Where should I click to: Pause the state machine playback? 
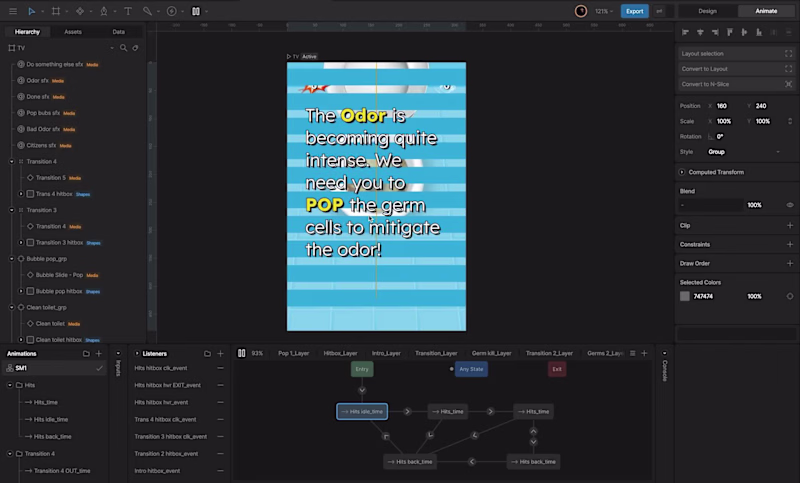point(241,353)
